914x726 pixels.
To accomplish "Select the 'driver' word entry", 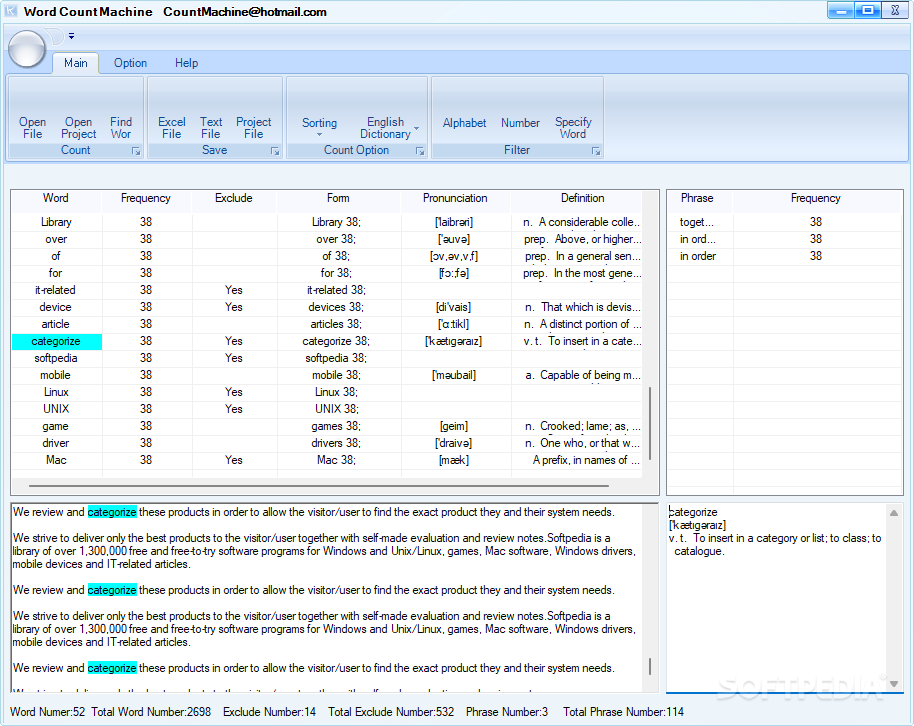I will pos(56,443).
